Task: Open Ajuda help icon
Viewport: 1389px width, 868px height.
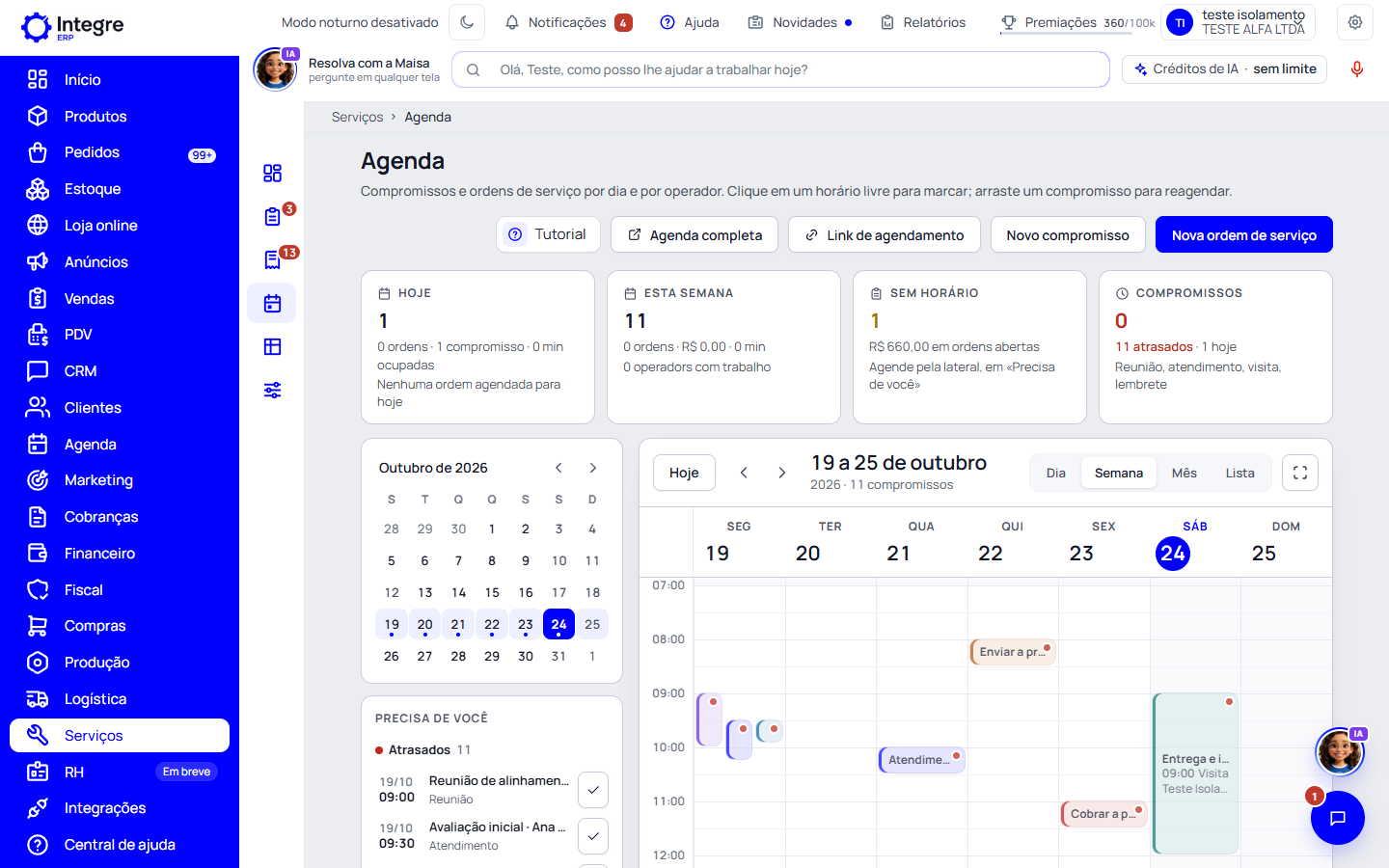Action: 690,22
